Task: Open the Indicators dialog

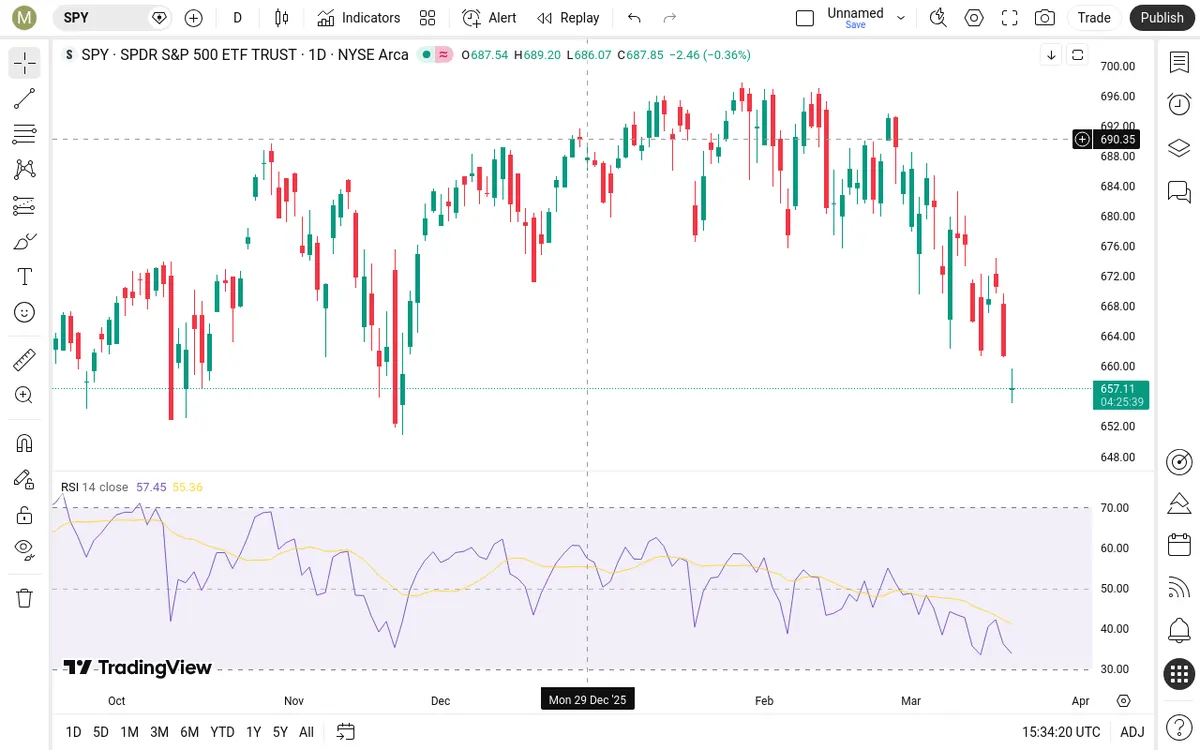Action: coord(359,17)
